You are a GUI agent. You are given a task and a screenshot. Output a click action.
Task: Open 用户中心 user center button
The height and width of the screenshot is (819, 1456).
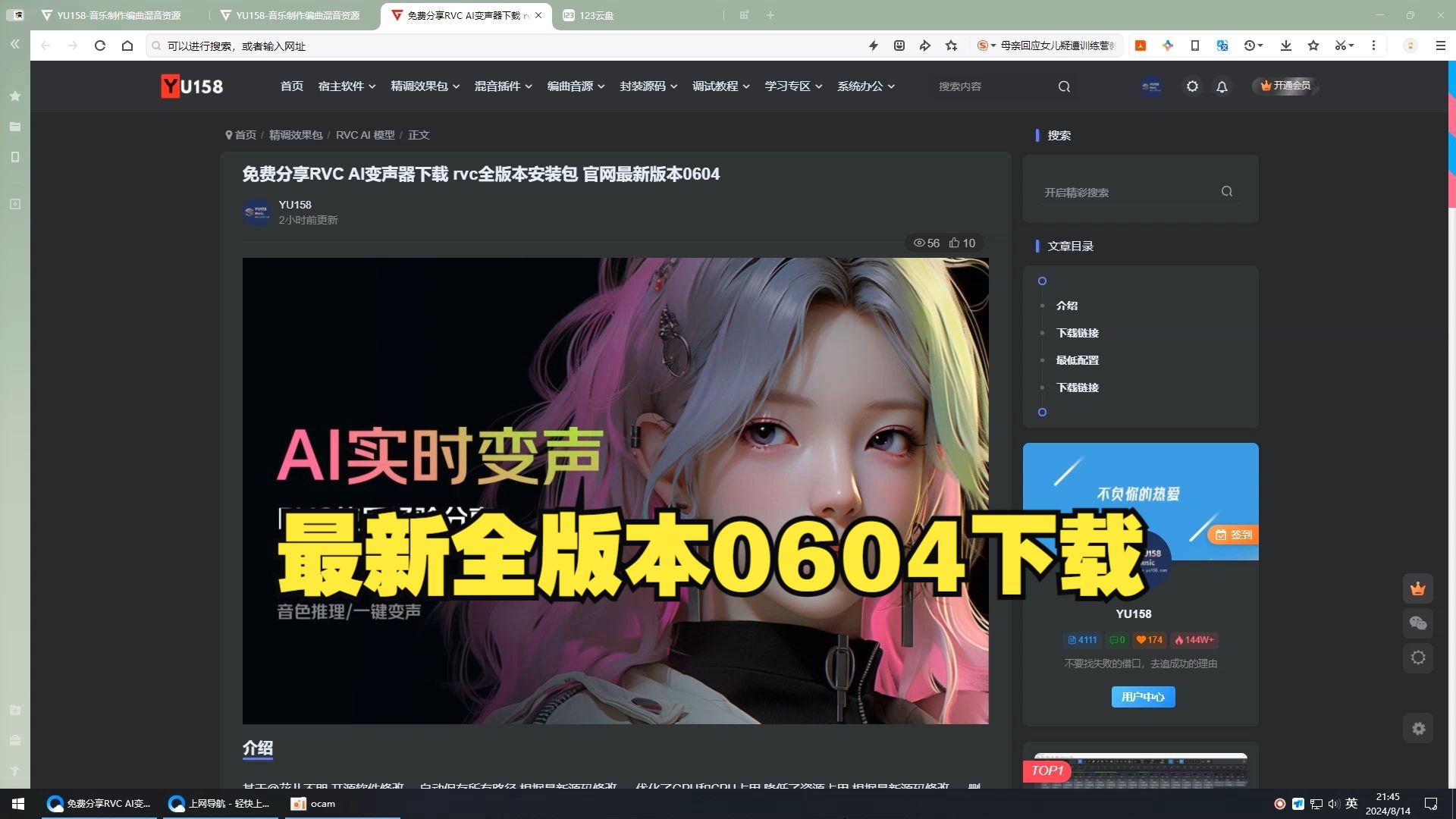[x=1143, y=697]
